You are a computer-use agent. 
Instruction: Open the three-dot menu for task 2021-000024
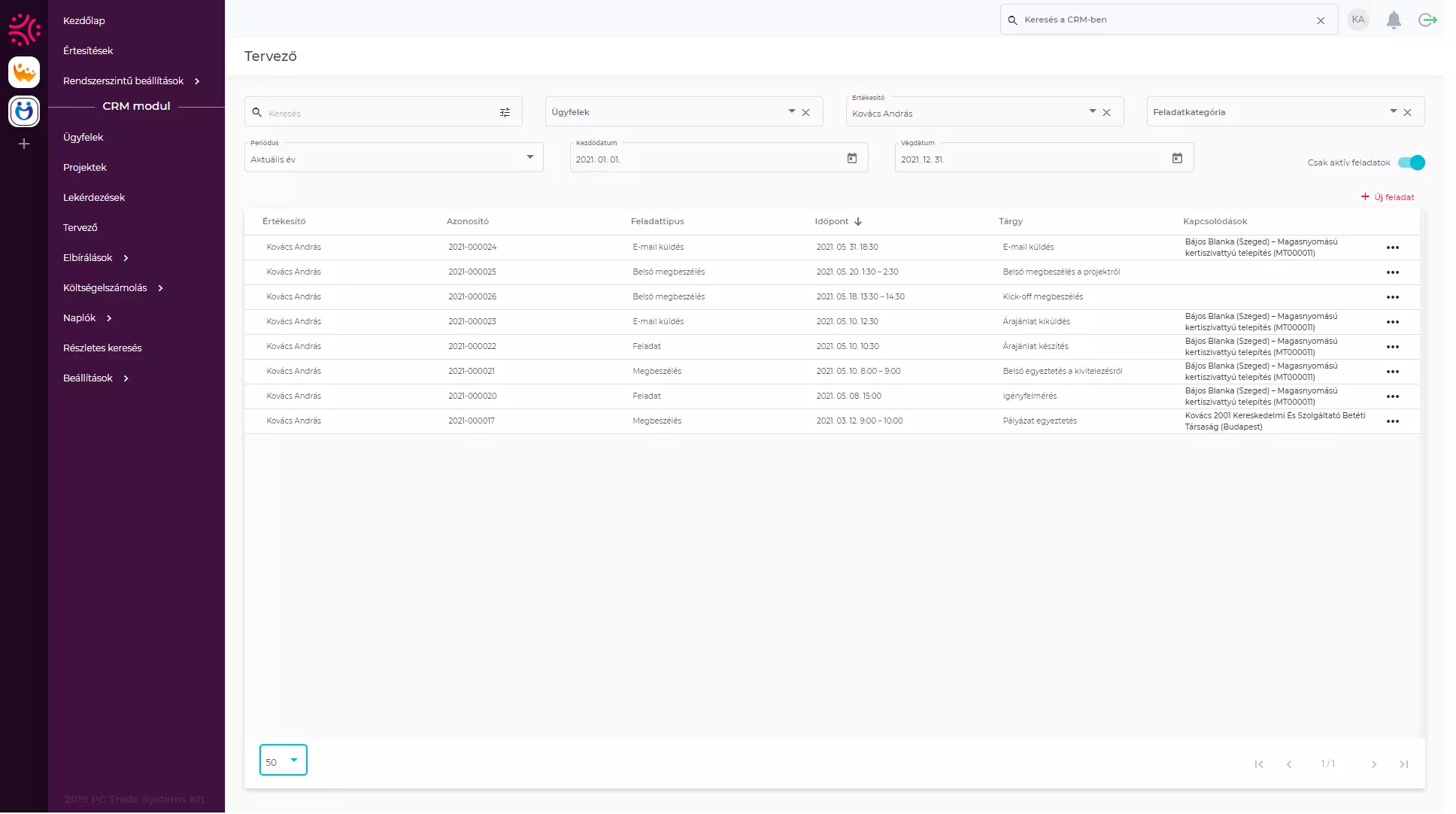pos(1392,248)
